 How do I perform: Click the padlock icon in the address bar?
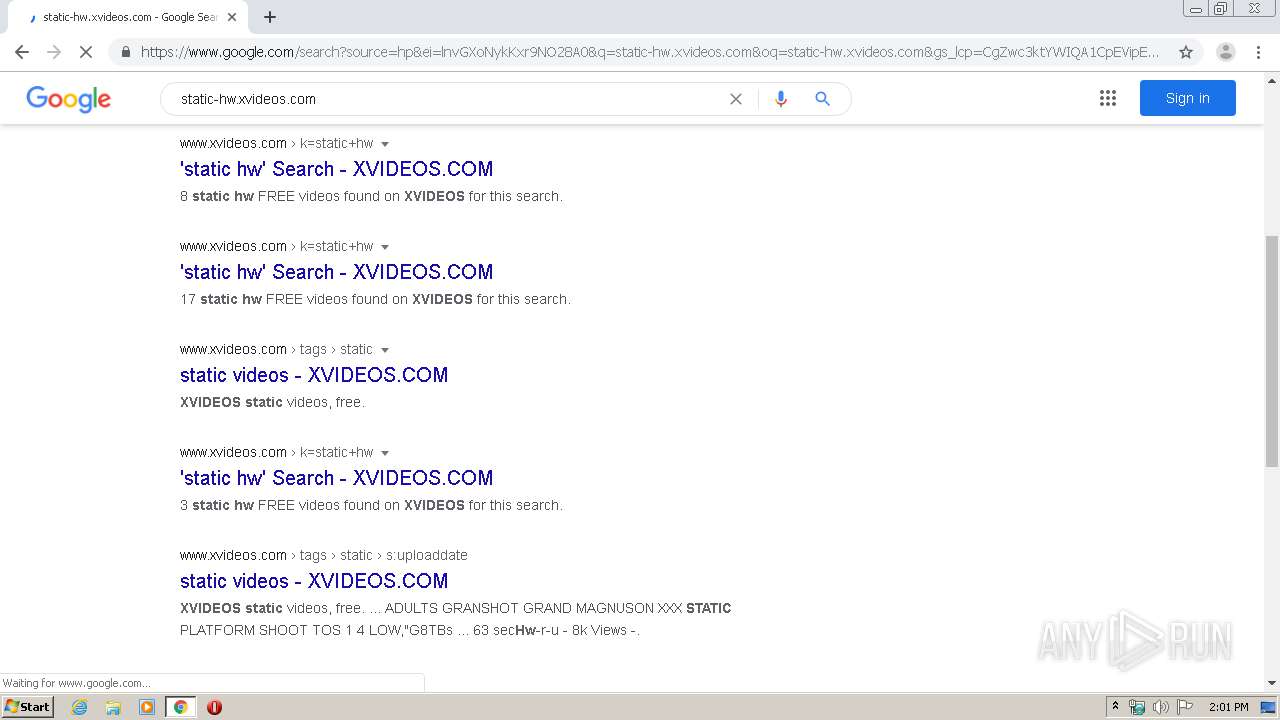(126, 52)
